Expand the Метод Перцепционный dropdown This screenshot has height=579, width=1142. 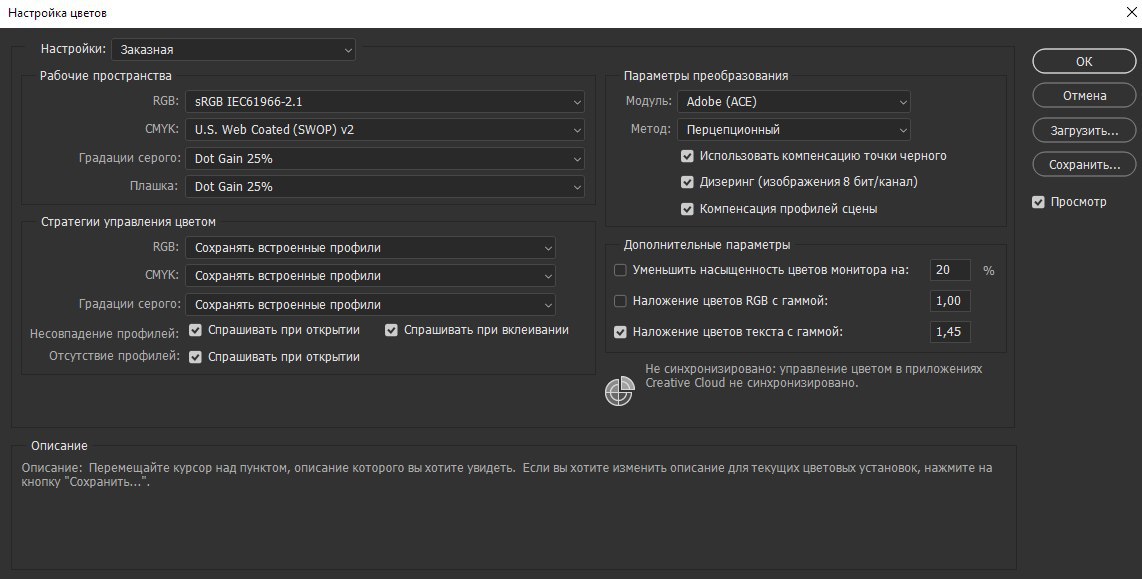click(x=793, y=129)
